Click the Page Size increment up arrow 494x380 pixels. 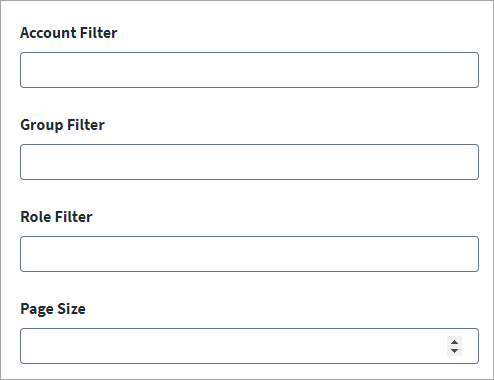pos(454,341)
